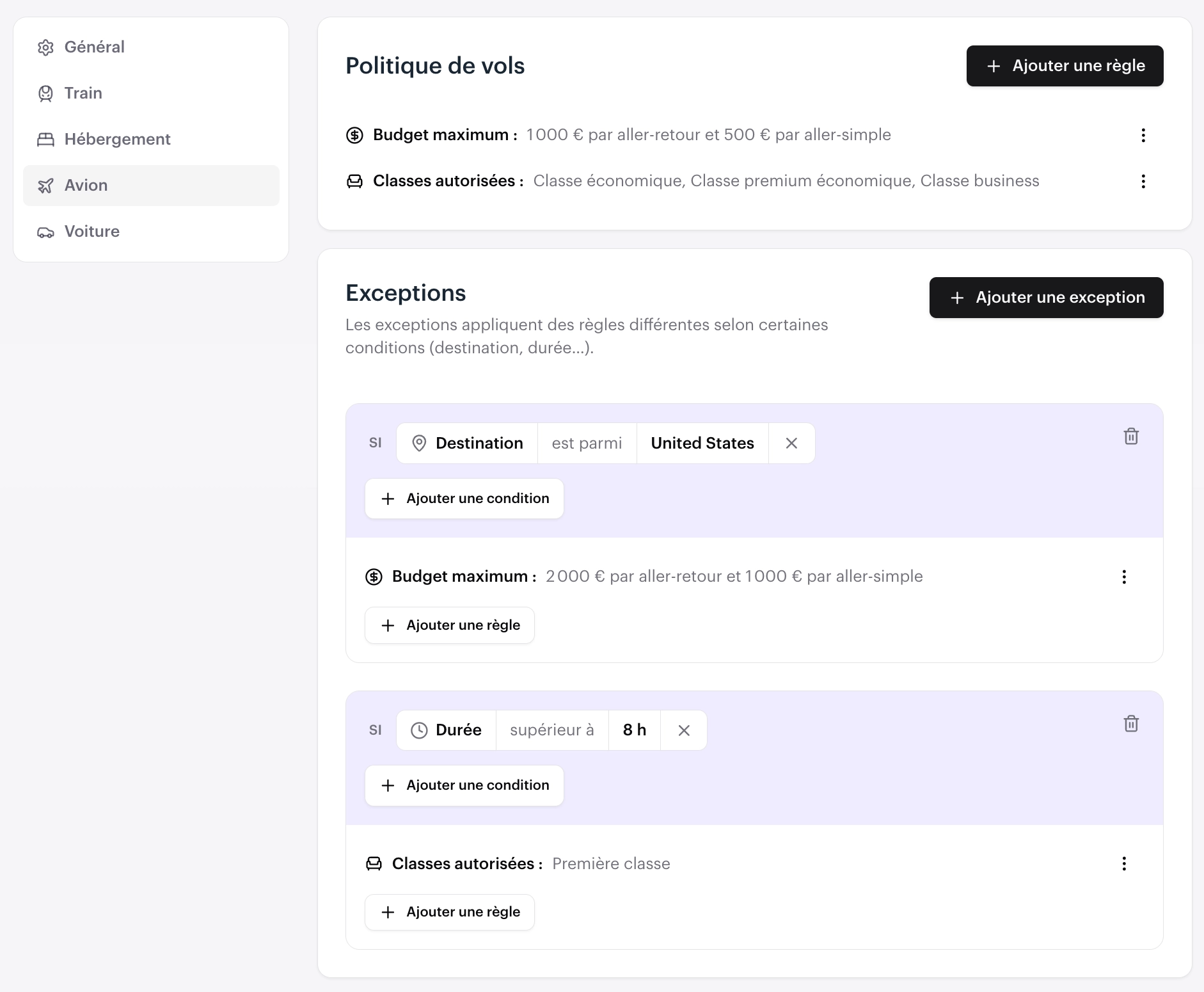Click the plus icon in Ajouter une exception
The width and height of the screenshot is (1204, 992).
tap(957, 298)
